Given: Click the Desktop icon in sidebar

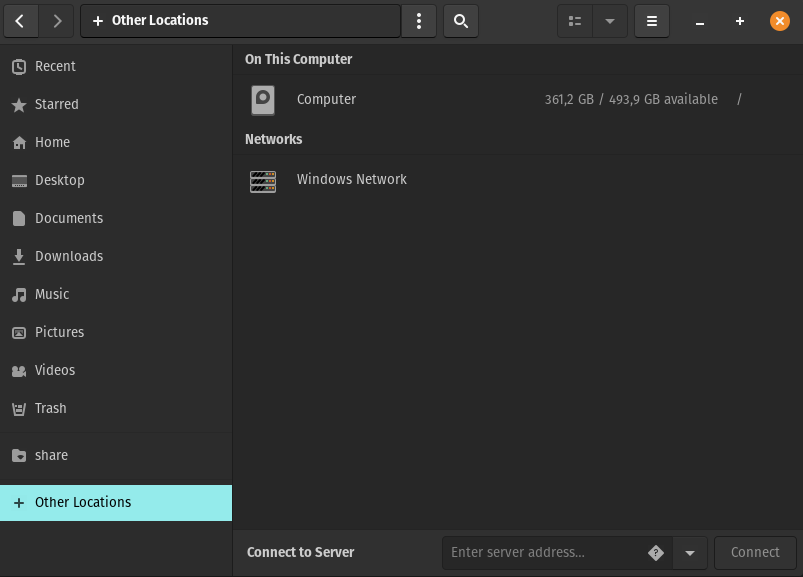Looking at the screenshot, I should 19,181.
